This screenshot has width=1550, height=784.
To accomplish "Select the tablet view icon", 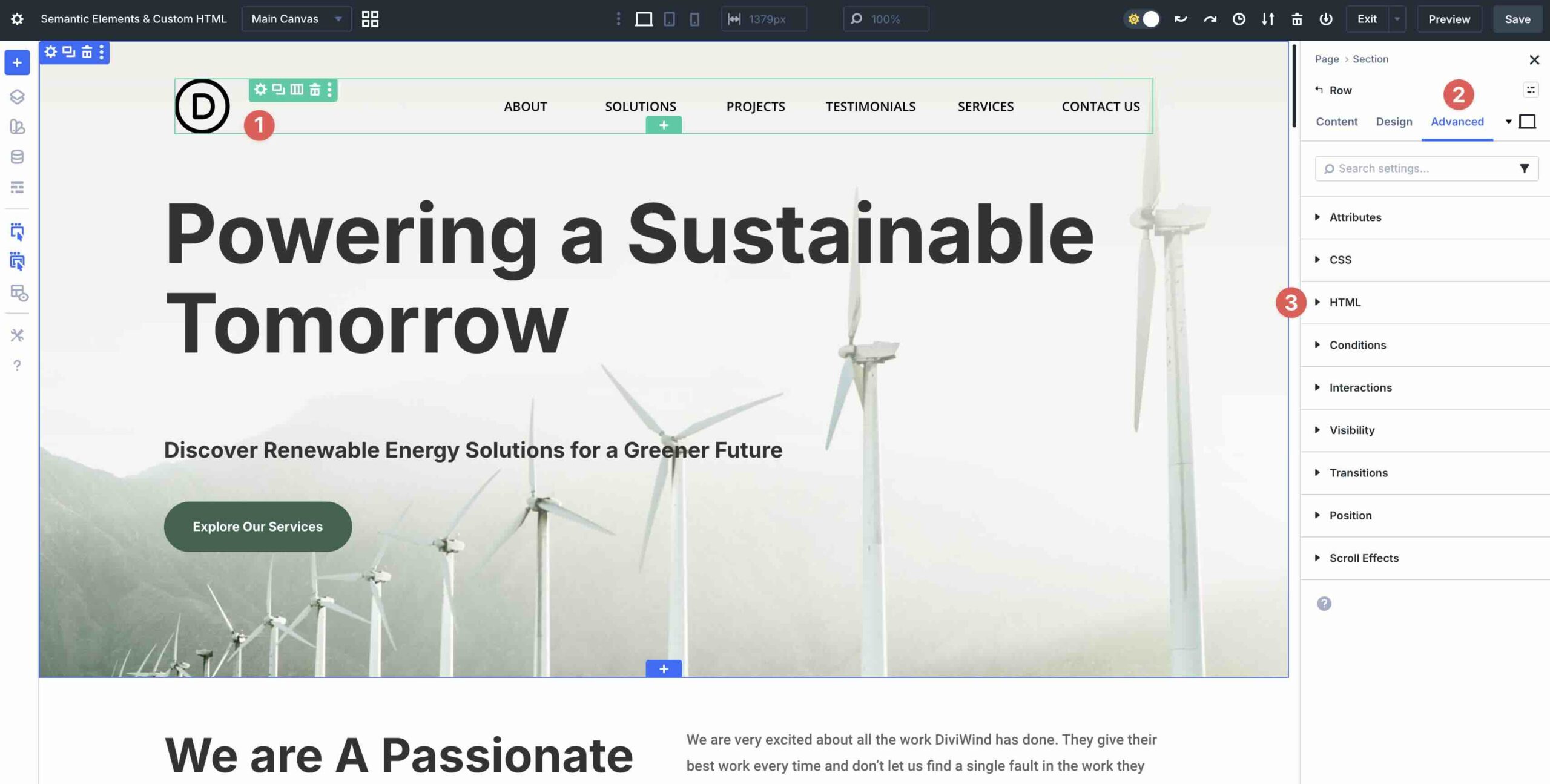I will click(x=669, y=19).
